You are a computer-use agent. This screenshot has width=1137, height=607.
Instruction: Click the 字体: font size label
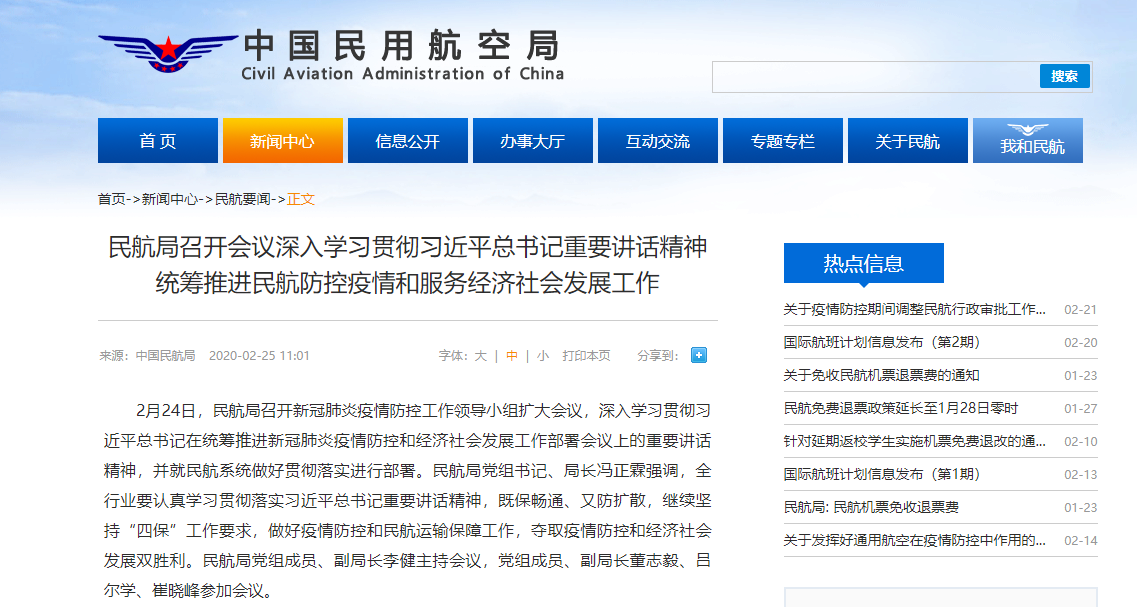coord(453,356)
